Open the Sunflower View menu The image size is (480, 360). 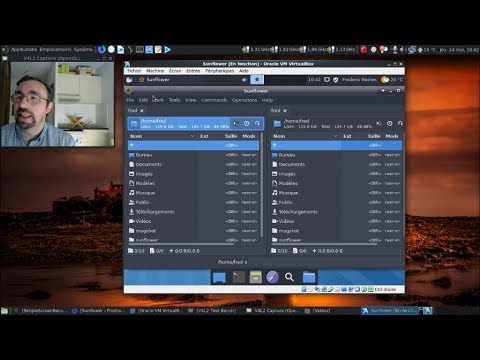[x=191, y=100]
